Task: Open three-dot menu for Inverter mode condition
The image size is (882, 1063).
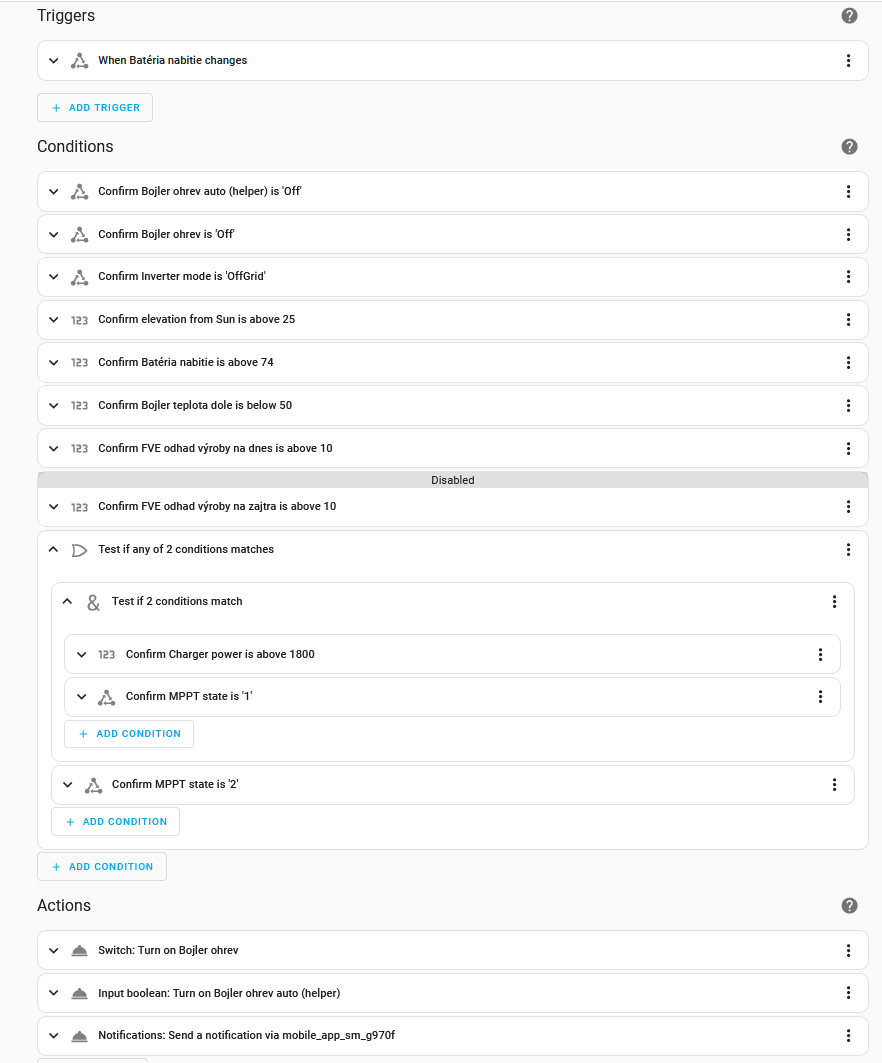Action: [x=848, y=277]
